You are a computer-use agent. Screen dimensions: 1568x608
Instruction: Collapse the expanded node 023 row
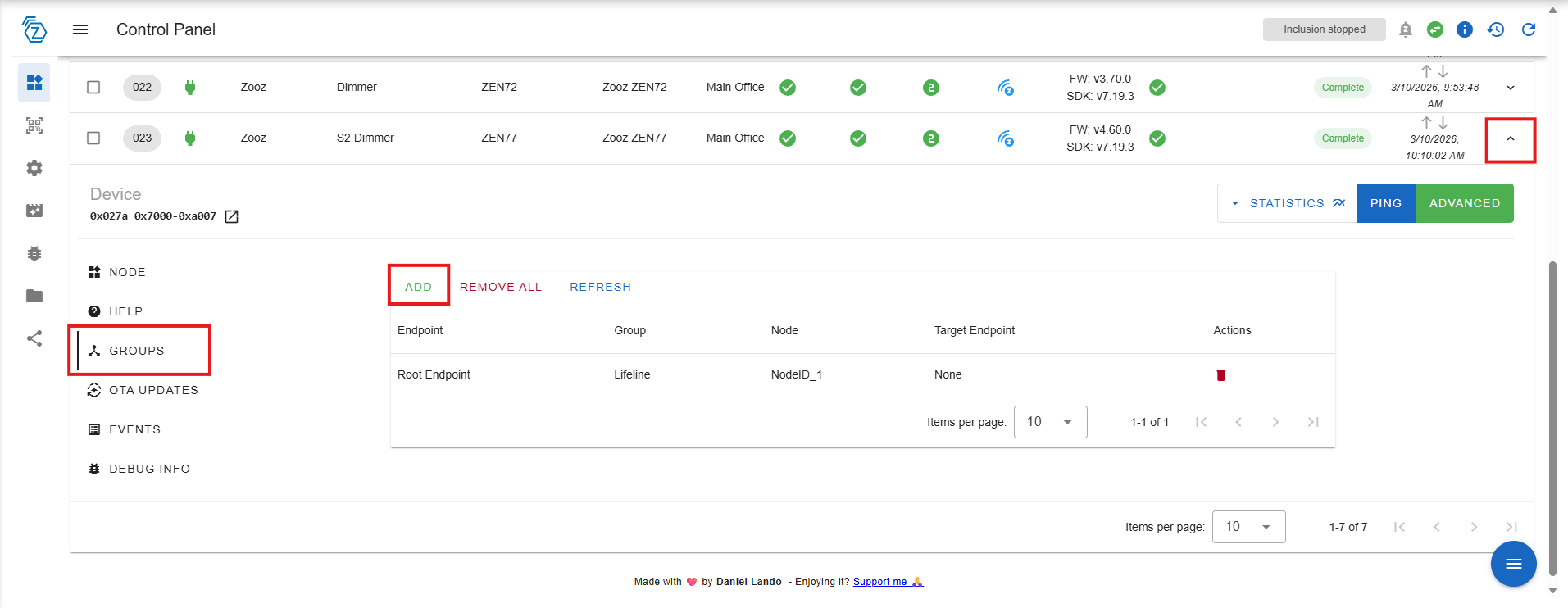[1510, 139]
